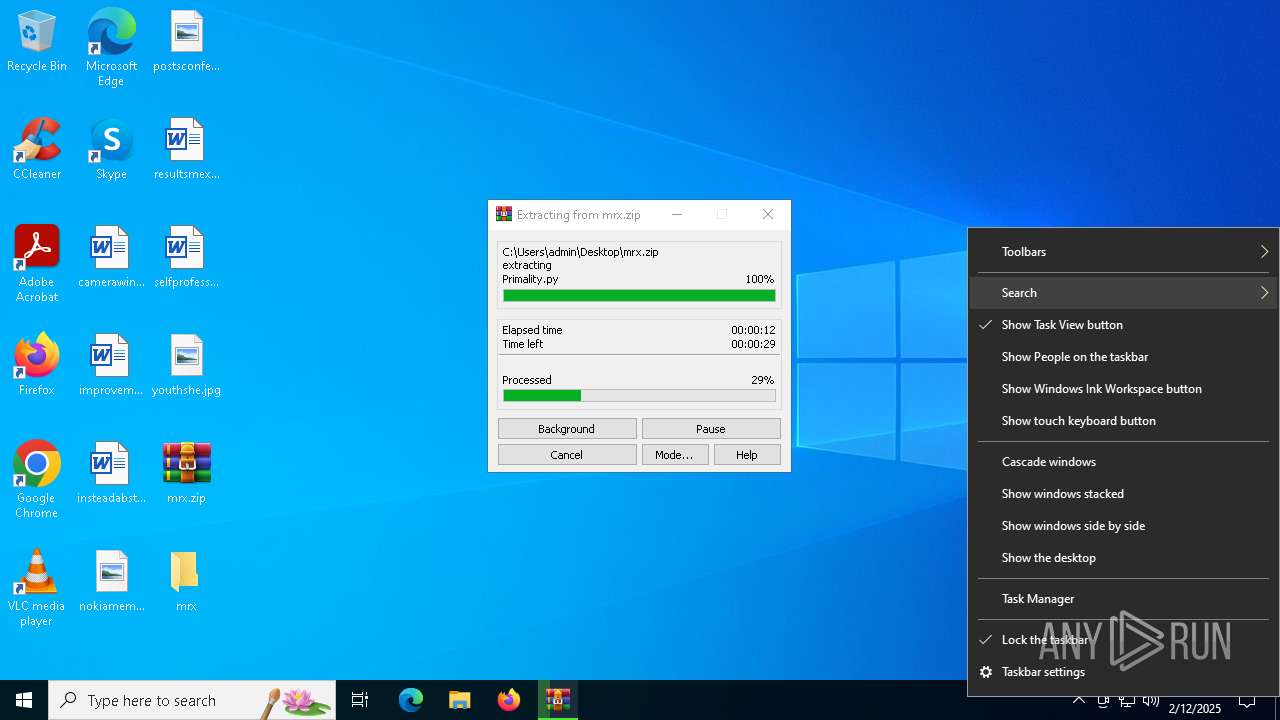Screen dimensions: 1280x720
Task: Select the youthshe.jpg image file
Action: tap(186, 366)
